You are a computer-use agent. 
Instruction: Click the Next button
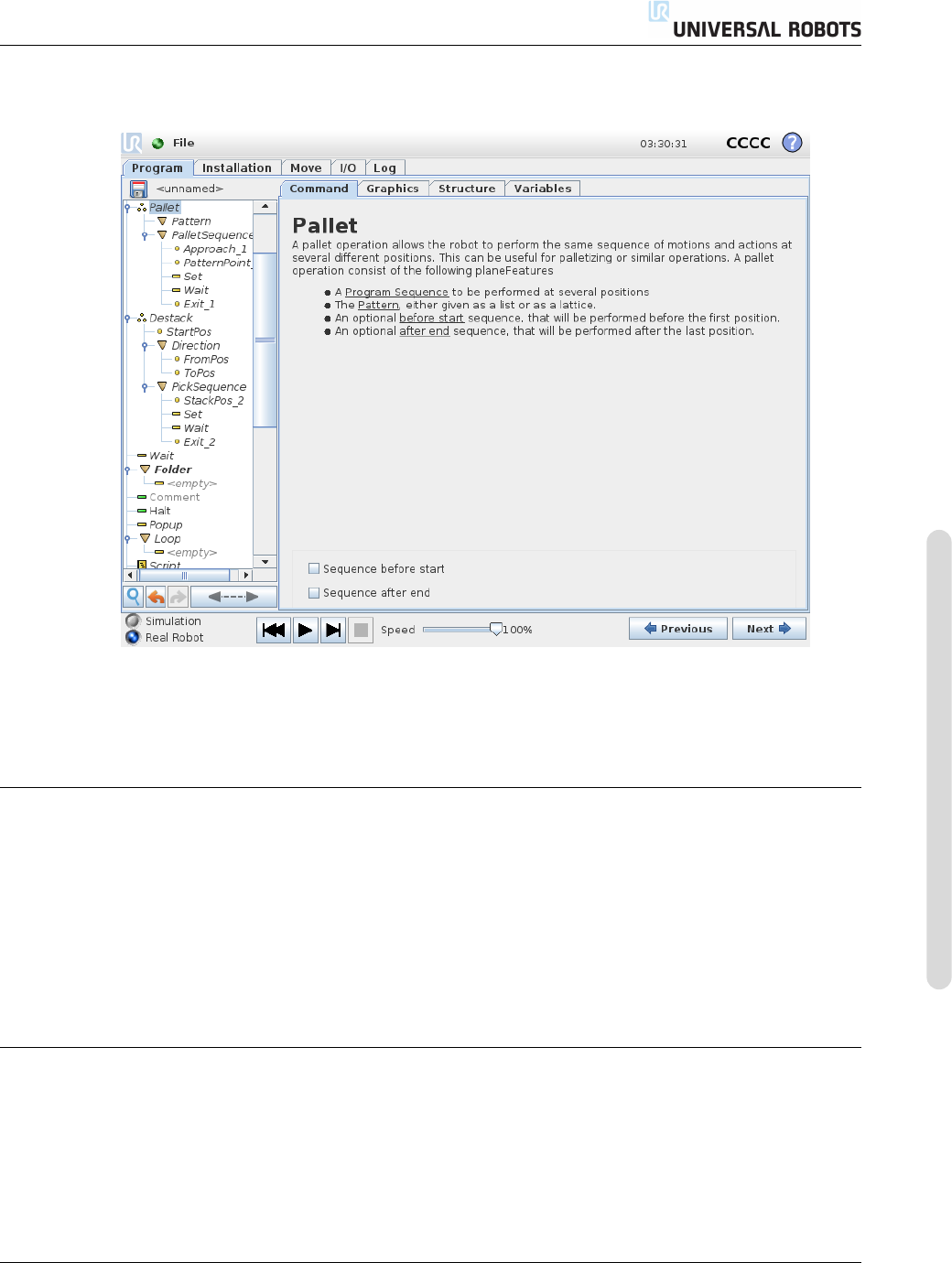click(x=769, y=629)
